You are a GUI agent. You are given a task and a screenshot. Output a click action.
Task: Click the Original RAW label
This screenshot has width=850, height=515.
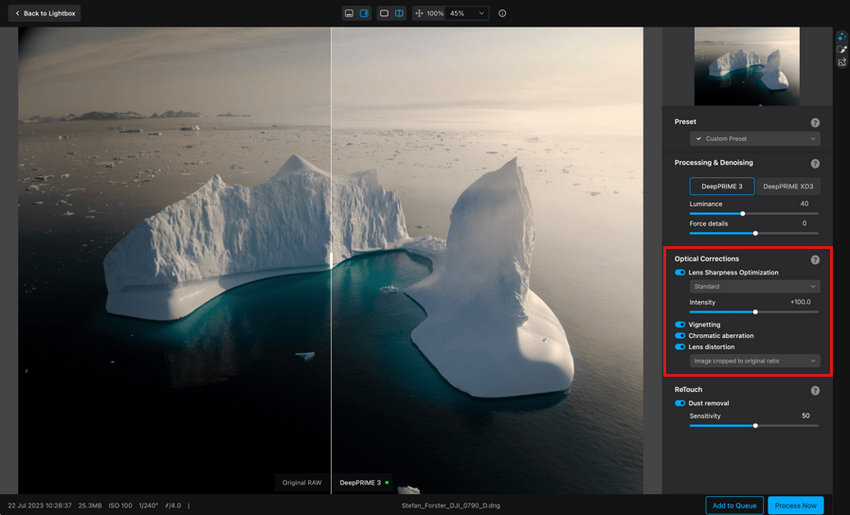click(x=302, y=482)
